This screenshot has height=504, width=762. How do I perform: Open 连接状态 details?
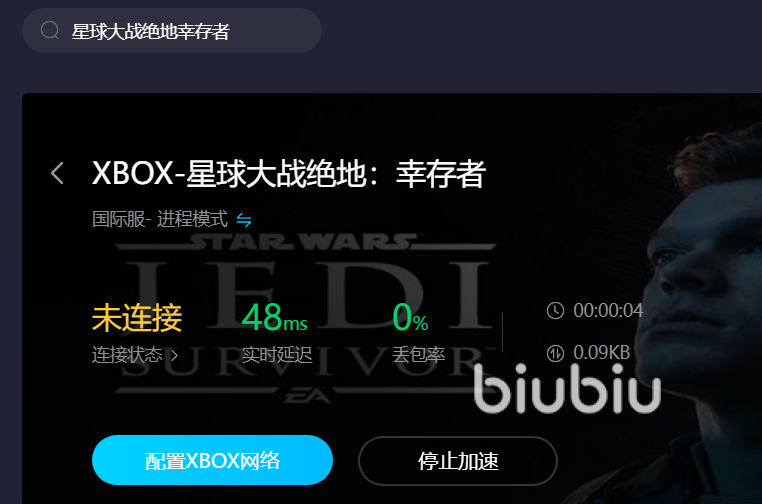(x=127, y=355)
